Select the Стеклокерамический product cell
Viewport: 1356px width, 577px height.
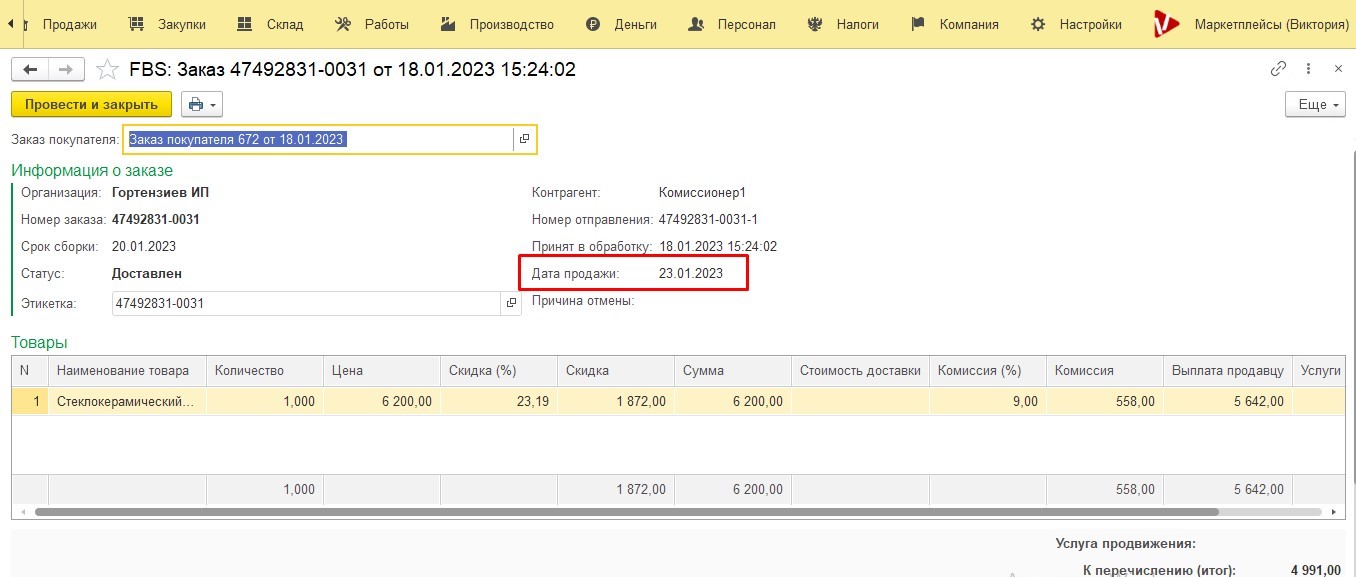point(127,401)
